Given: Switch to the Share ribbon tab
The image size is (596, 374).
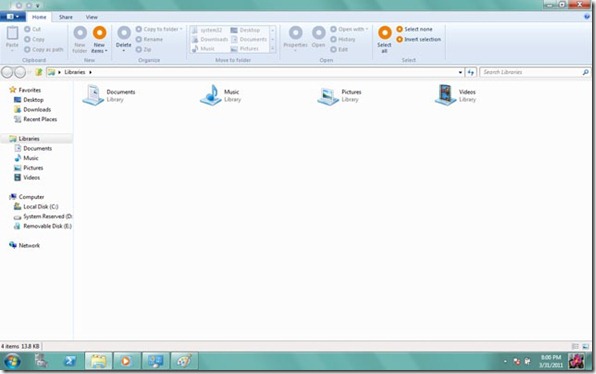Looking at the screenshot, I should click(x=66, y=17).
